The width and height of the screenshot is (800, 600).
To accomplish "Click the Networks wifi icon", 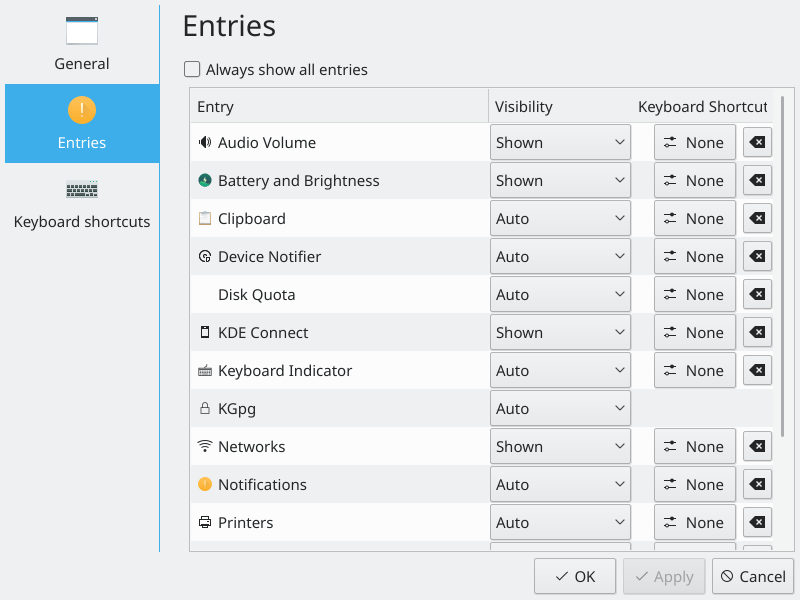I will 205,447.
